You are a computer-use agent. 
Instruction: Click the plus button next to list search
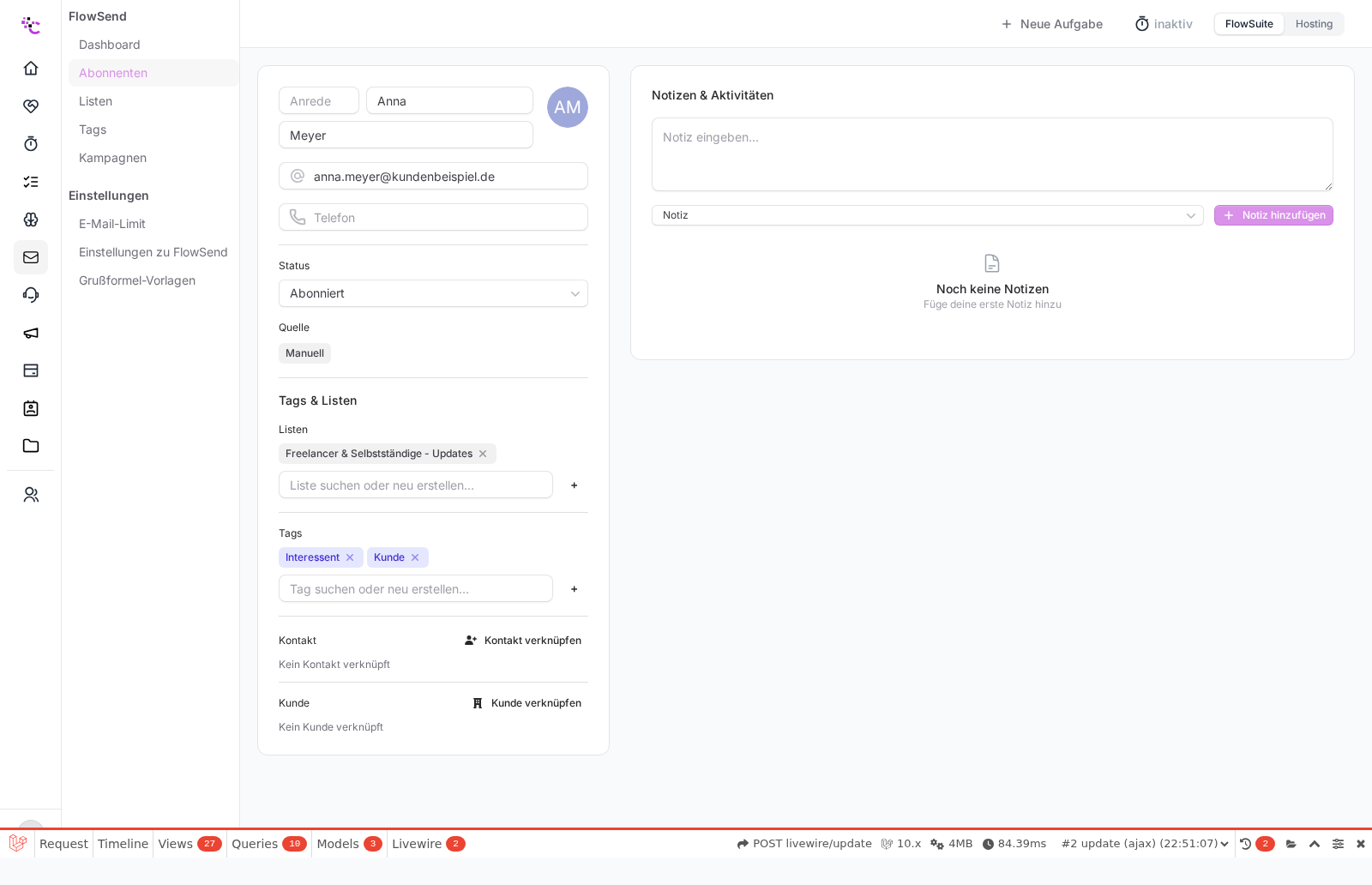tap(575, 485)
